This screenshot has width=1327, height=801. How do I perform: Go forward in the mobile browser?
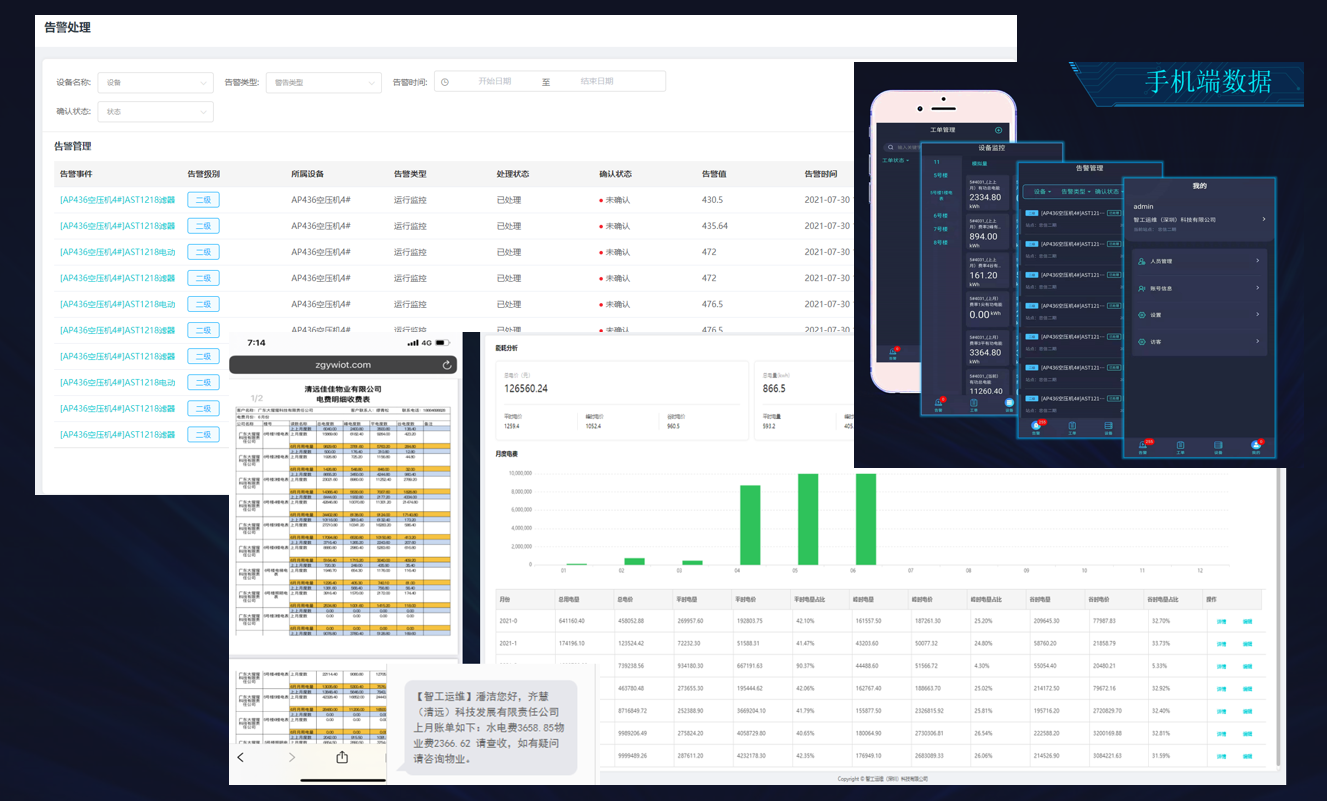pyautogui.click(x=291, y=757)
